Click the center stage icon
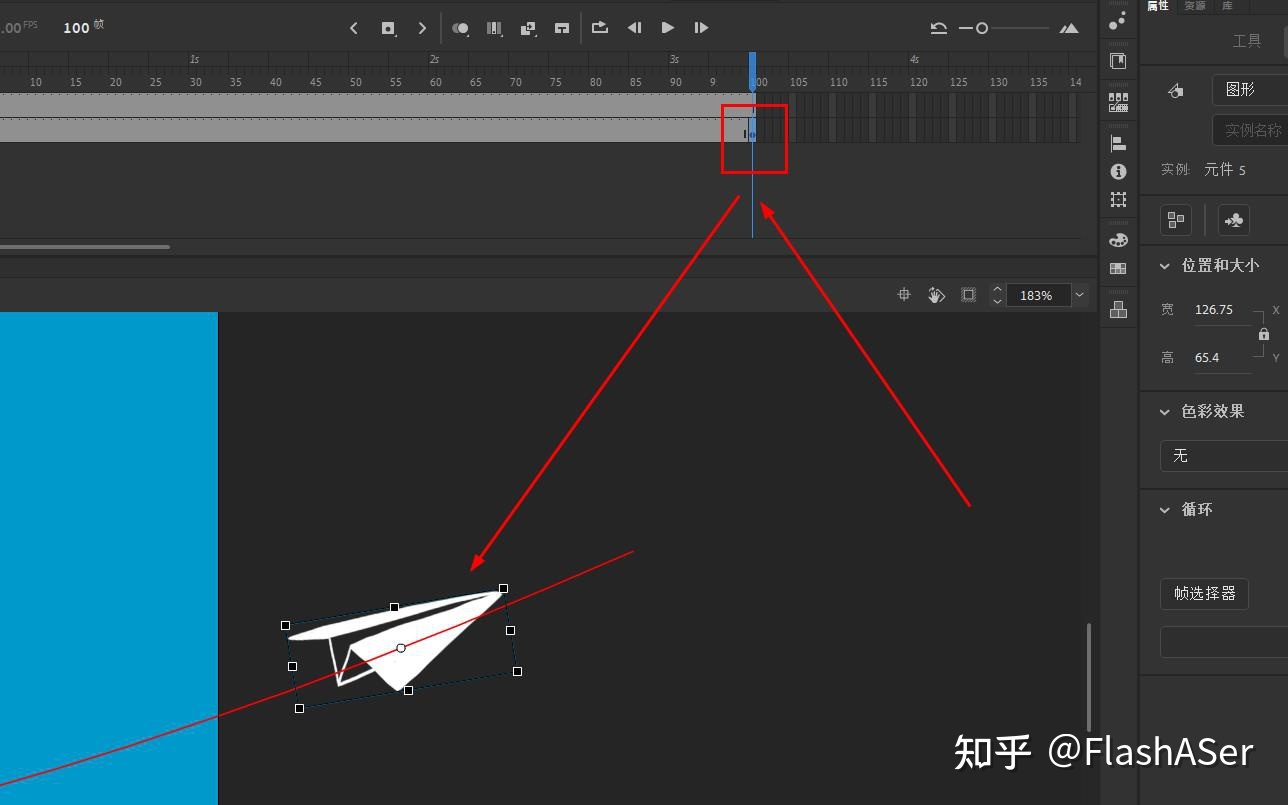 [904, 295]
